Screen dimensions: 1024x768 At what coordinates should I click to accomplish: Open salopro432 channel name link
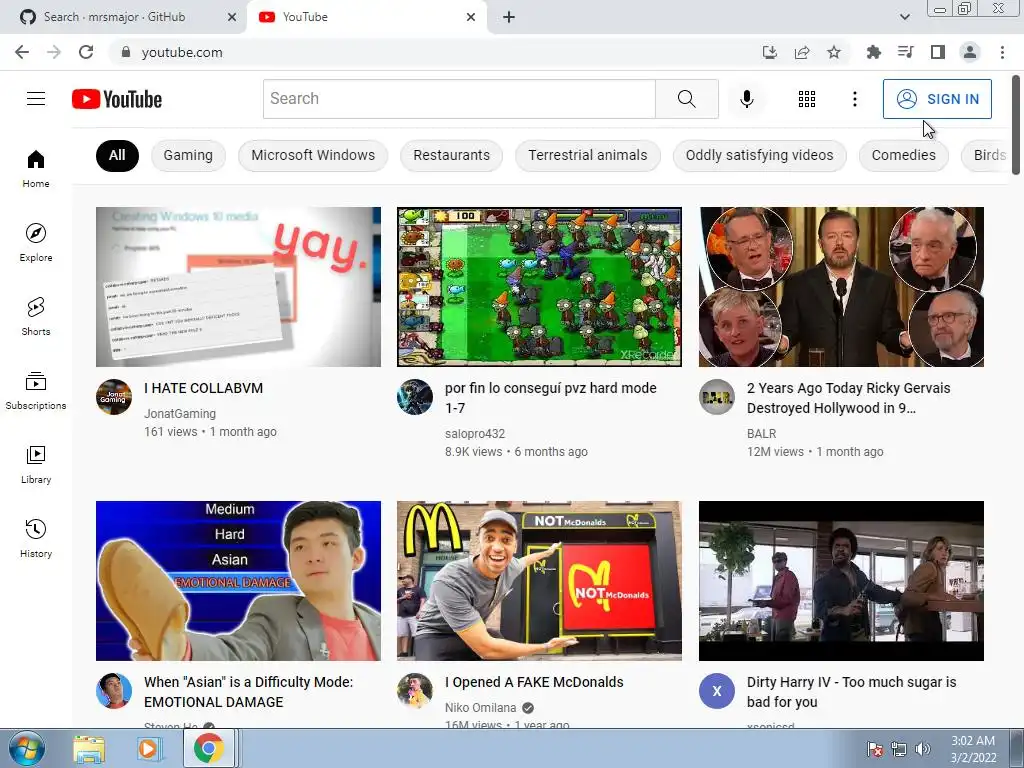[x=475, y=434]
